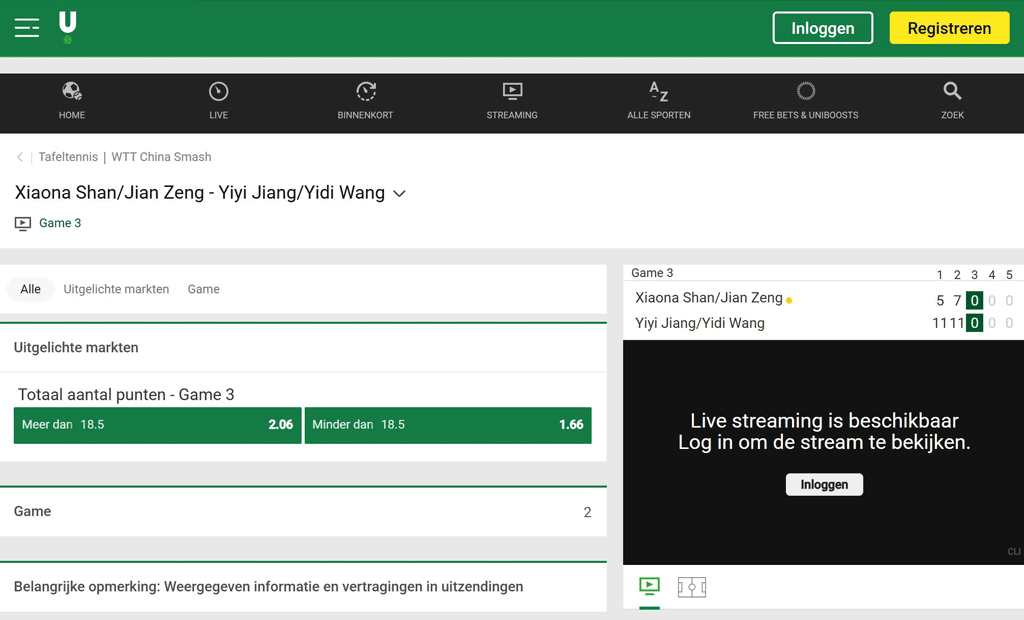Expand the match selector chevron
The height and width of the screenshot is (620, 1024).
[399, 193]
